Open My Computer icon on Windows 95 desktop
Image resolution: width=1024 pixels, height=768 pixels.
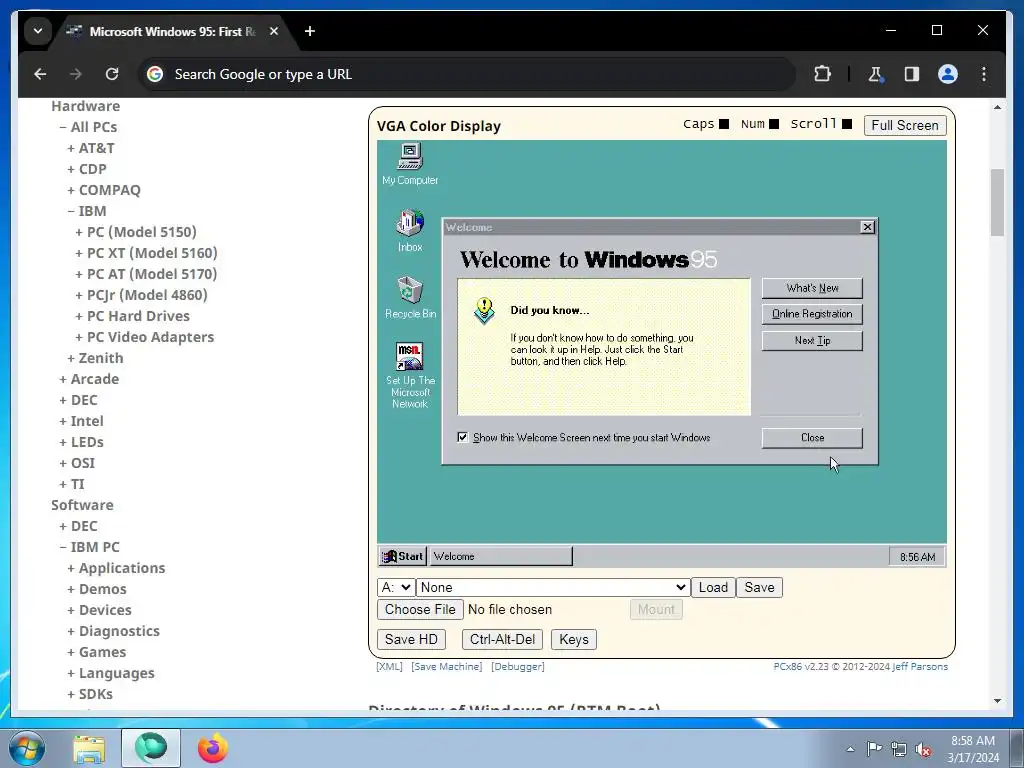click(410, 164)
